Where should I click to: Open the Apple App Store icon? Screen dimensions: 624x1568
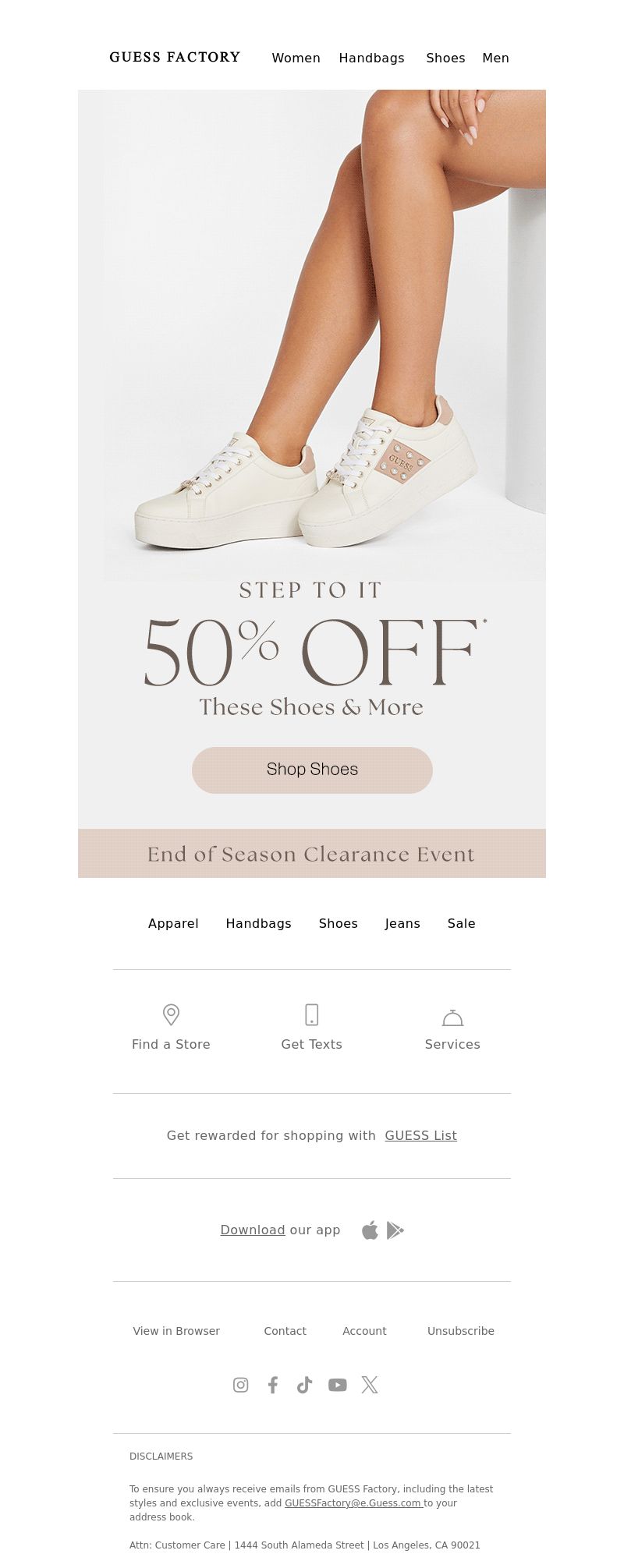click(x=370, y=1230)
